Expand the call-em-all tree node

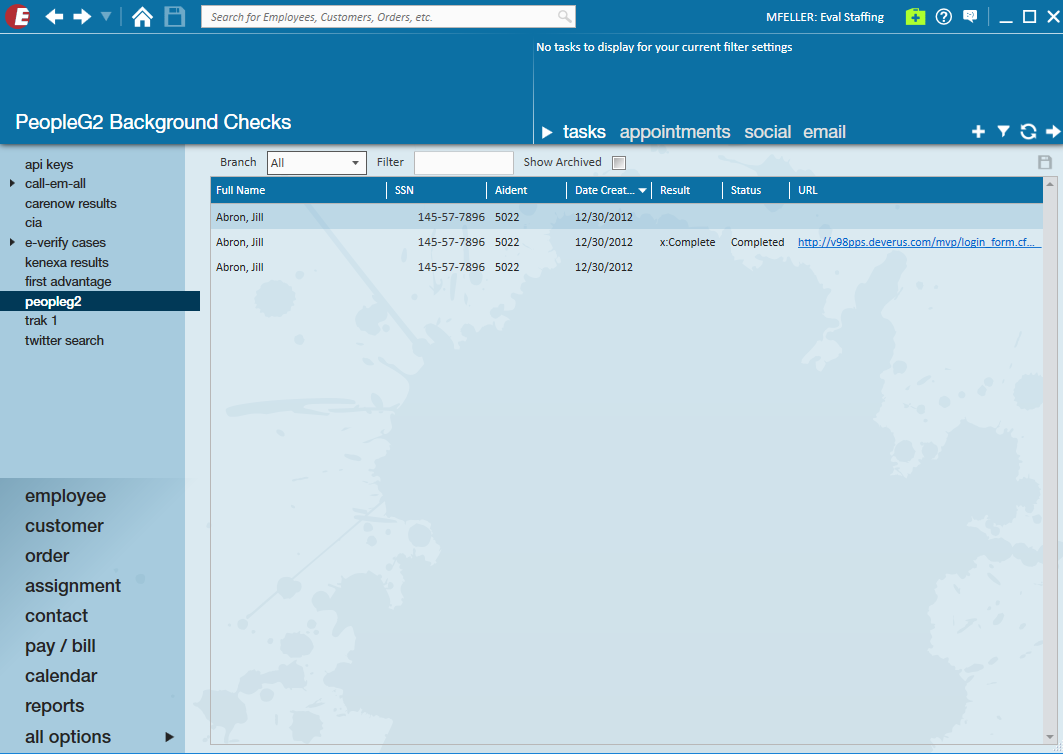point(12,183)
